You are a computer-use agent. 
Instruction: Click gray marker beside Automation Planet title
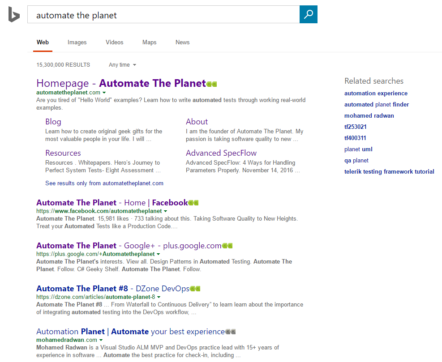point(231,332)
